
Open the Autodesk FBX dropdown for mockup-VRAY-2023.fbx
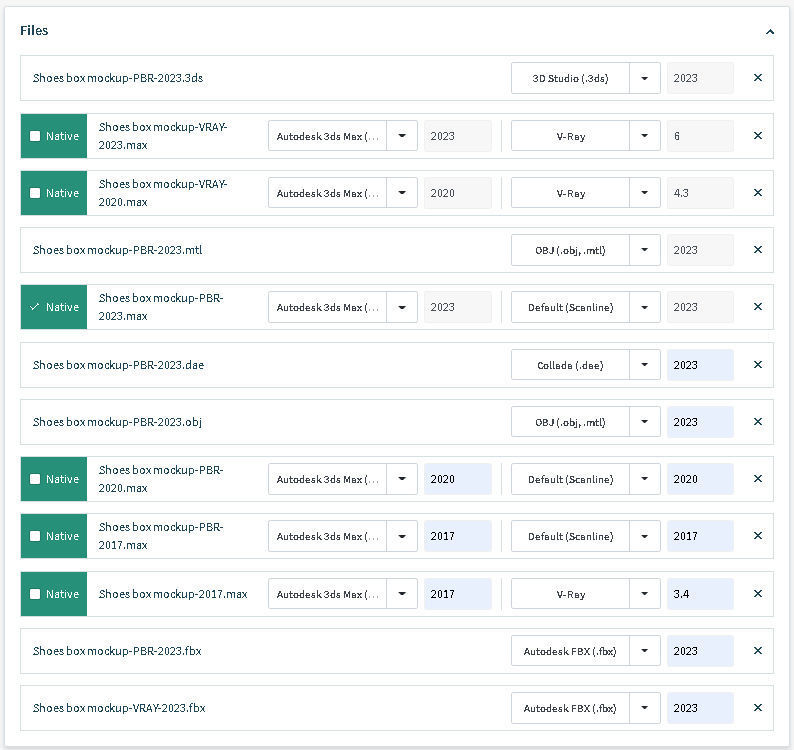tap(645, 708)
